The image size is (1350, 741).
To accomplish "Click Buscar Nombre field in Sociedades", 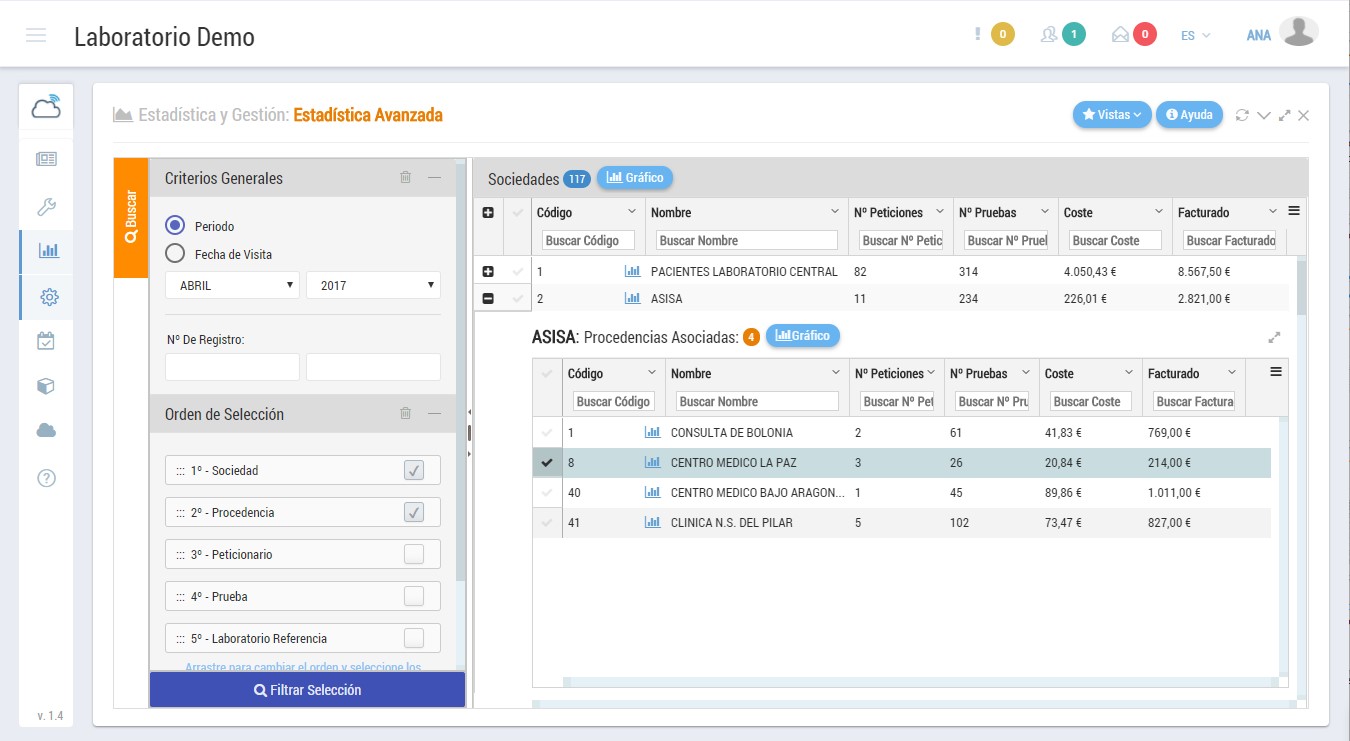I will (x=747, y=240).
